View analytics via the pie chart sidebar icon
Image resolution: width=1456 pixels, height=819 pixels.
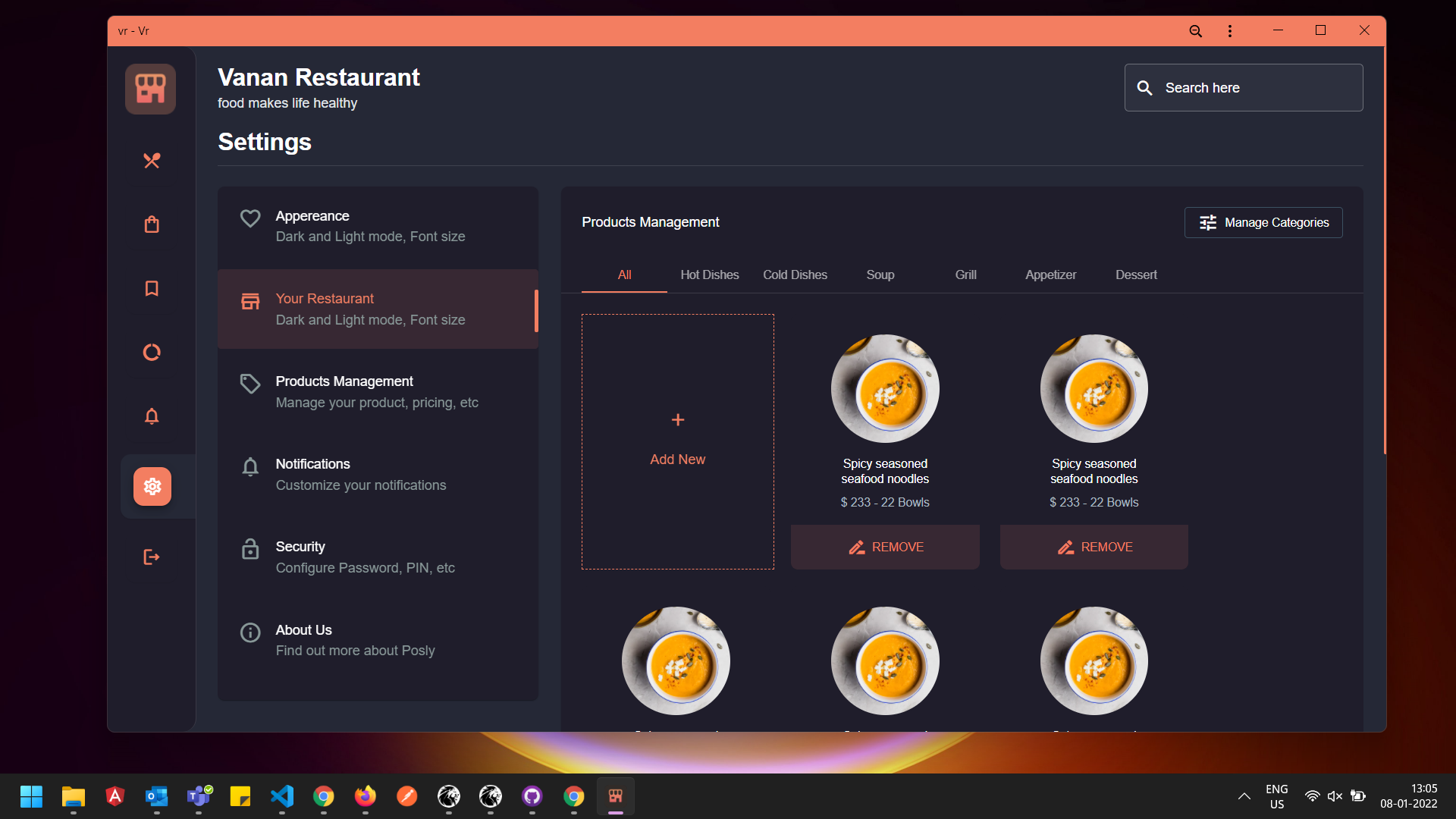(152, 352)
